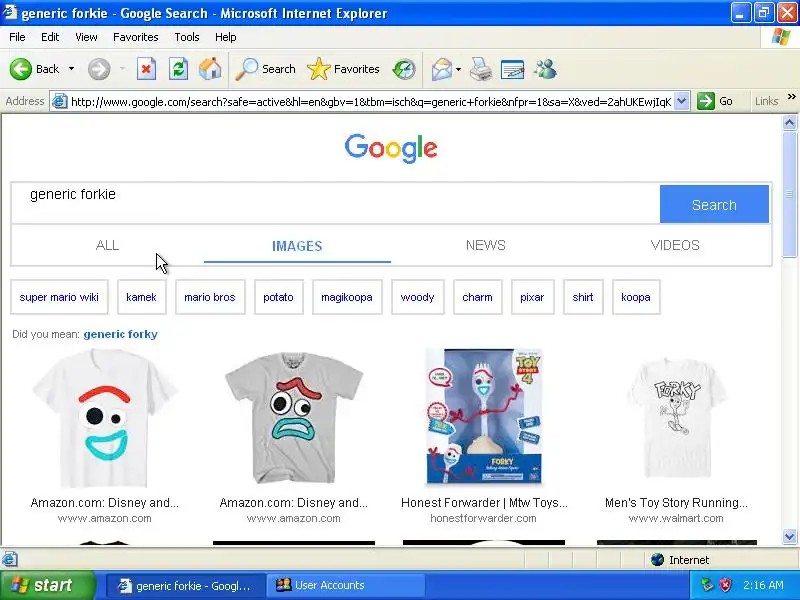Refresh the page with green arrows icon

coord(178,69)
